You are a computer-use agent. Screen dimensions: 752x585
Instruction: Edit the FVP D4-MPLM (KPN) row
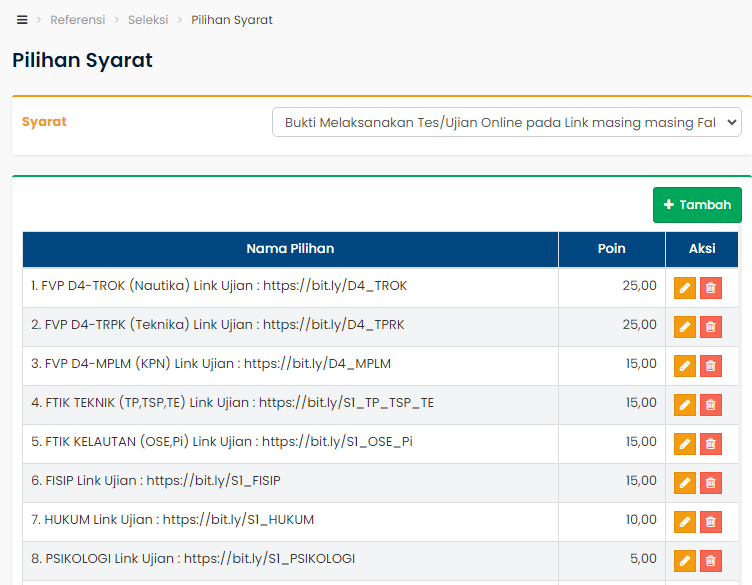(685, 366)
